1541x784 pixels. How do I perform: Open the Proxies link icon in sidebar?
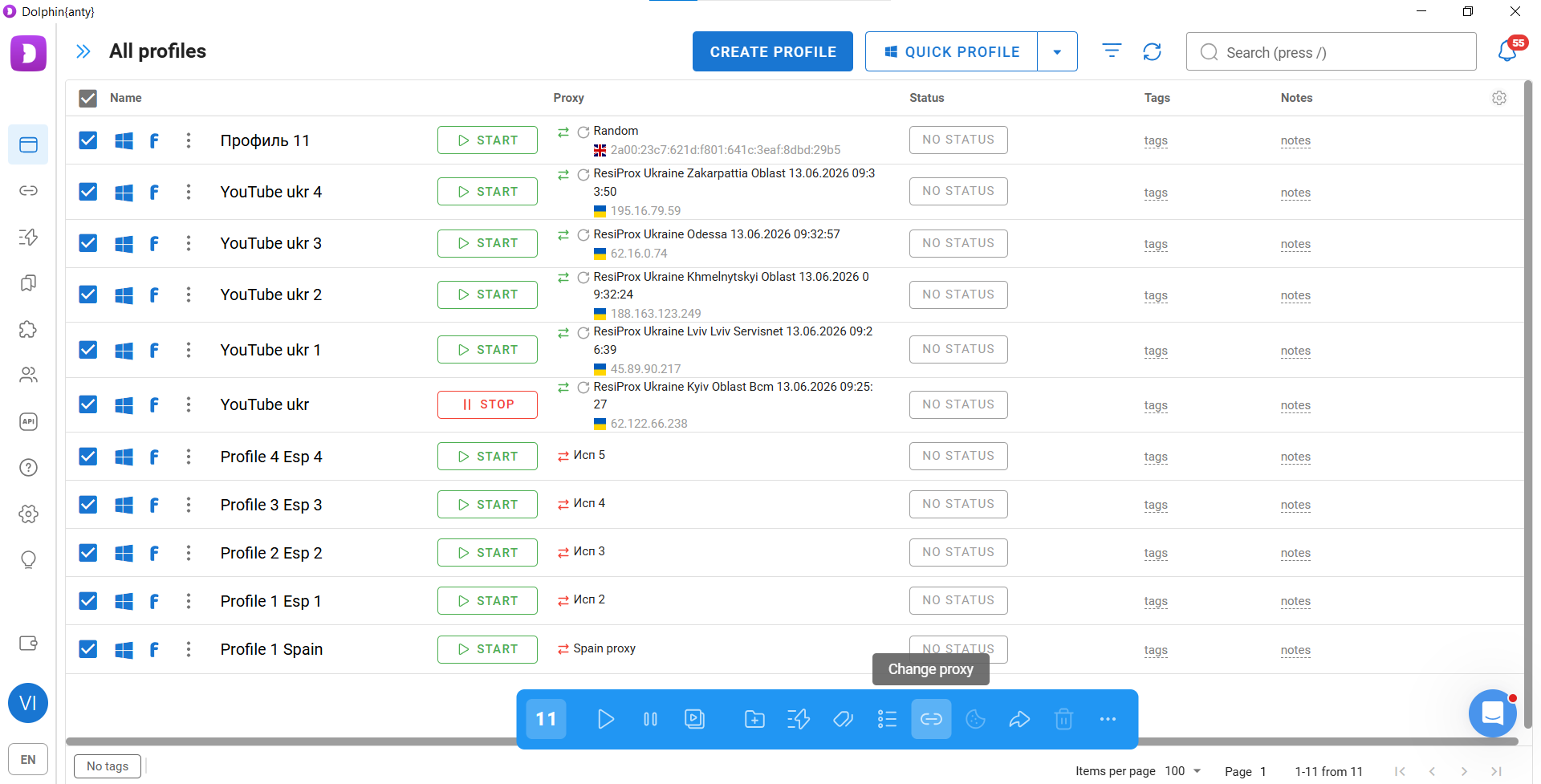[x=28, y=191]
